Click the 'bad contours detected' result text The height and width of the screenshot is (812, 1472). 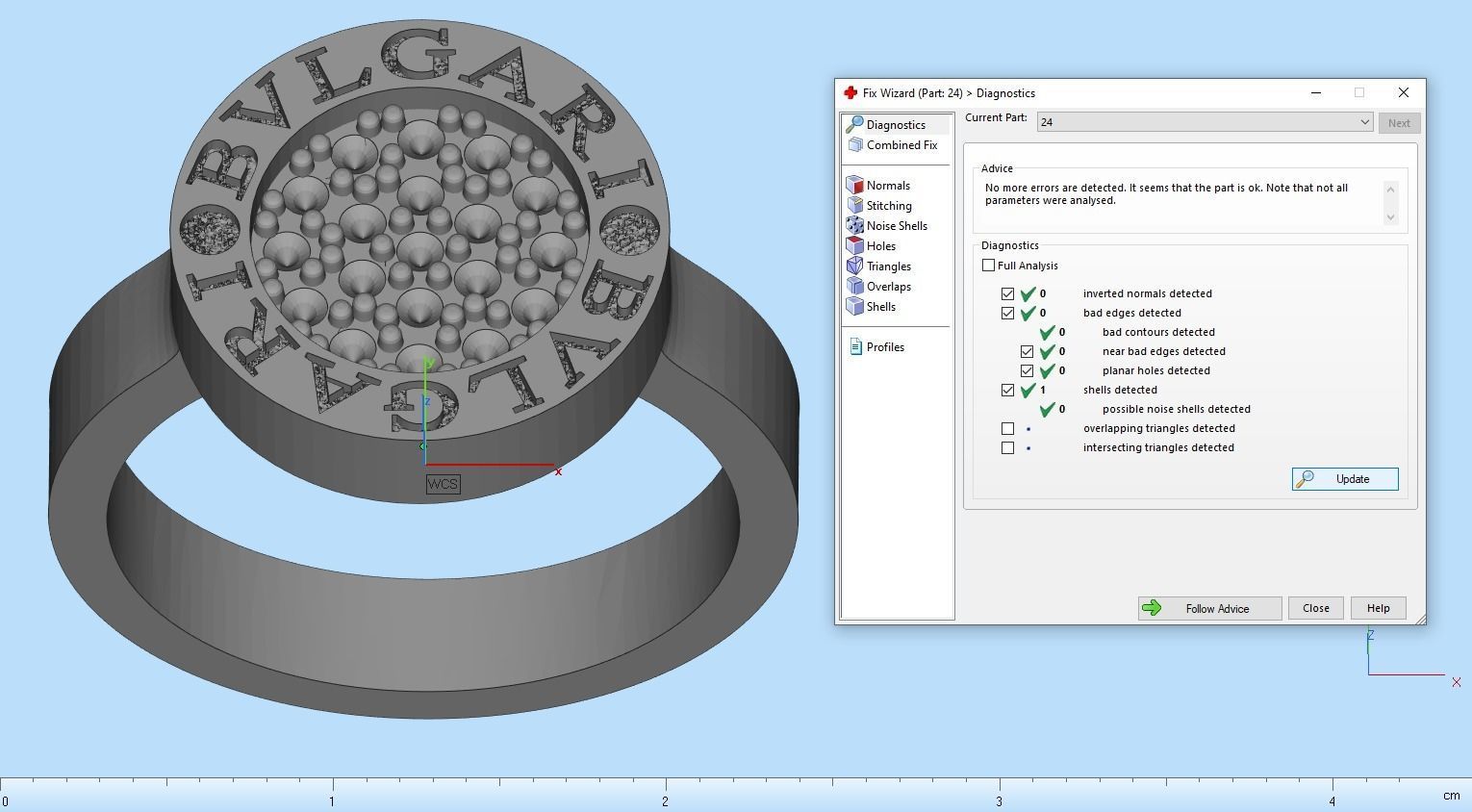pos(1158,332)
